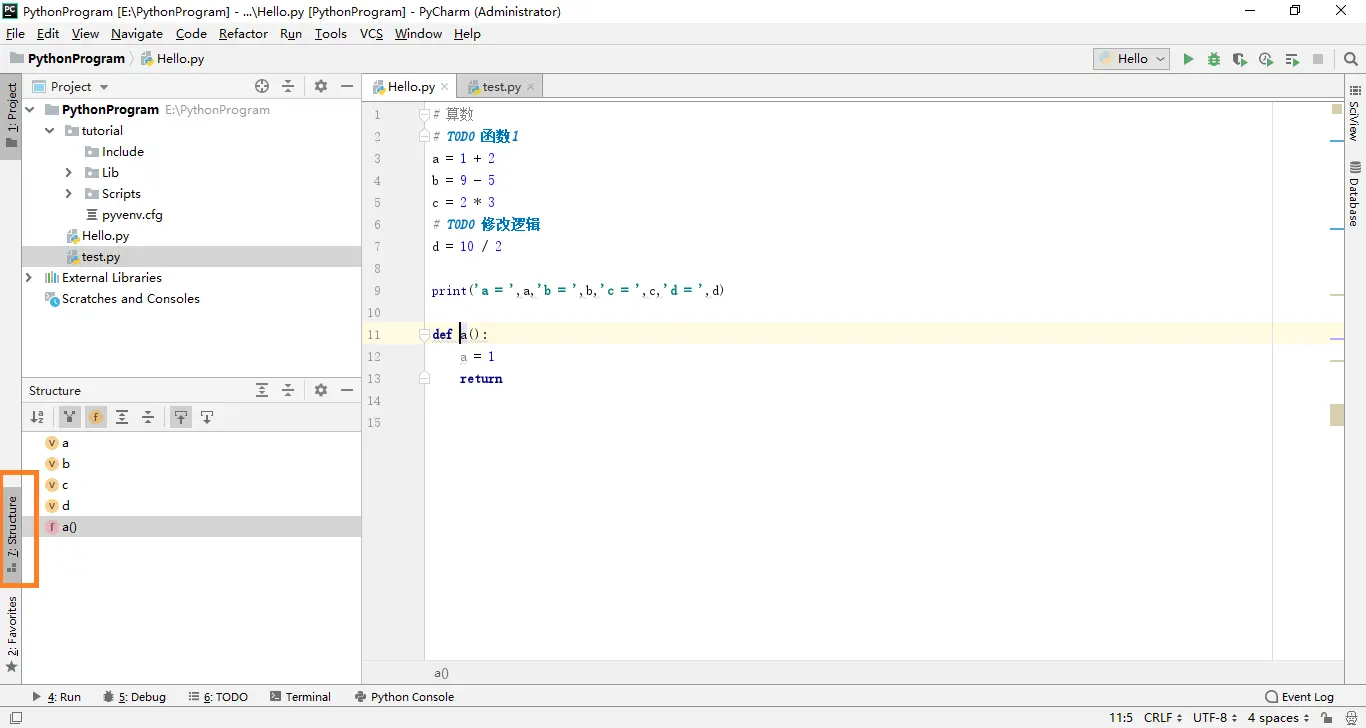Open the Event Log
Image resolution: width=1366 pixels, height=728 pixels.
coord(1299,697)
